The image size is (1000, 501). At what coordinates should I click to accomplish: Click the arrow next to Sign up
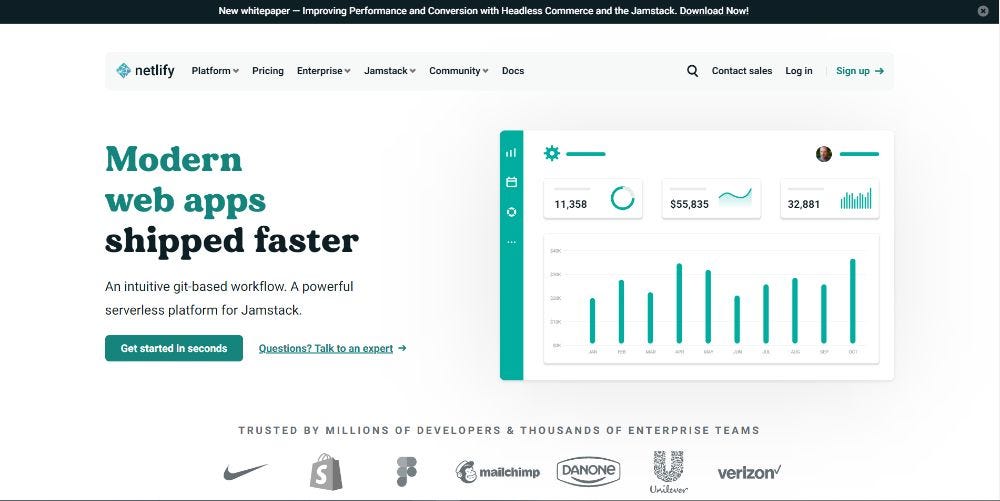point(879,71)
